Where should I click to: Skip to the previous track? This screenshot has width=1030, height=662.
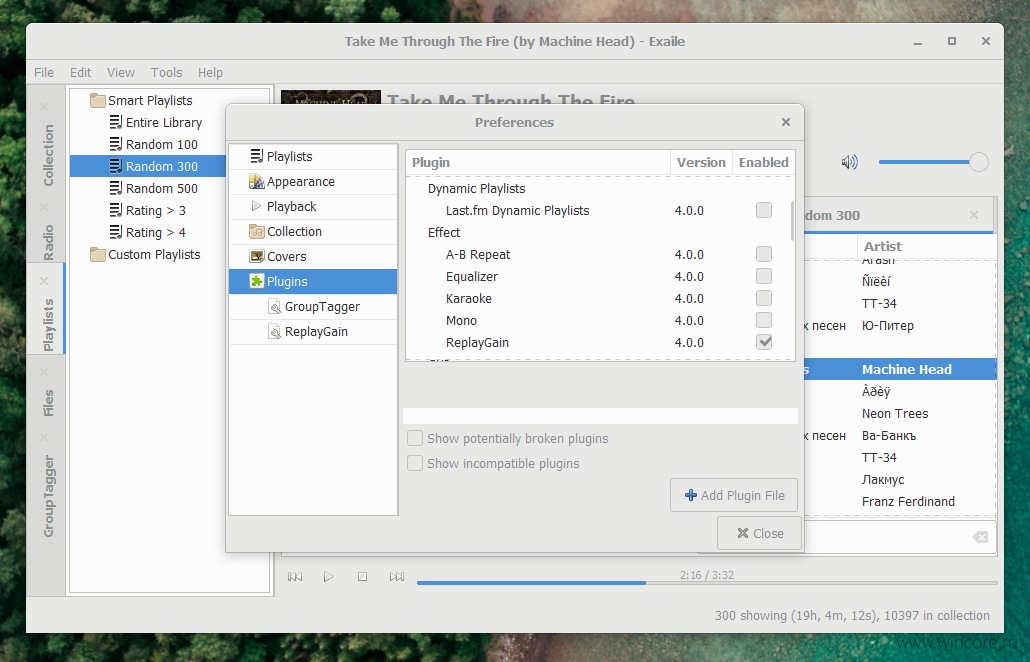pyautogui.click(x=295, y=577)
